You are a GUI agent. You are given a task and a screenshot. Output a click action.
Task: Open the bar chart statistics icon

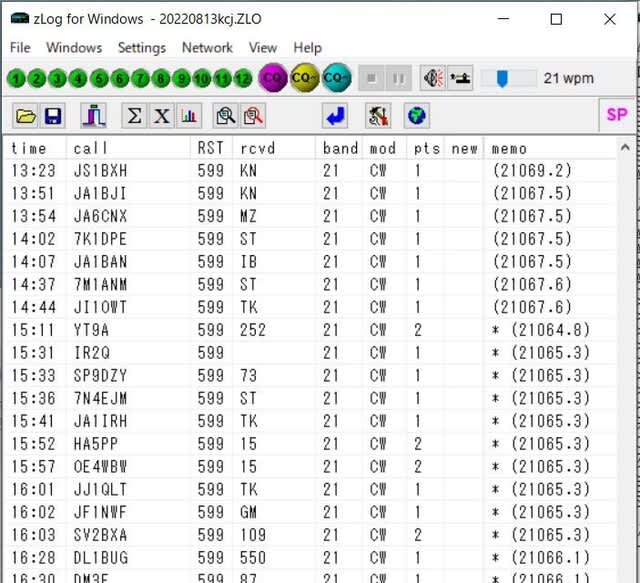pyautogui.click(x=188, y=116)
